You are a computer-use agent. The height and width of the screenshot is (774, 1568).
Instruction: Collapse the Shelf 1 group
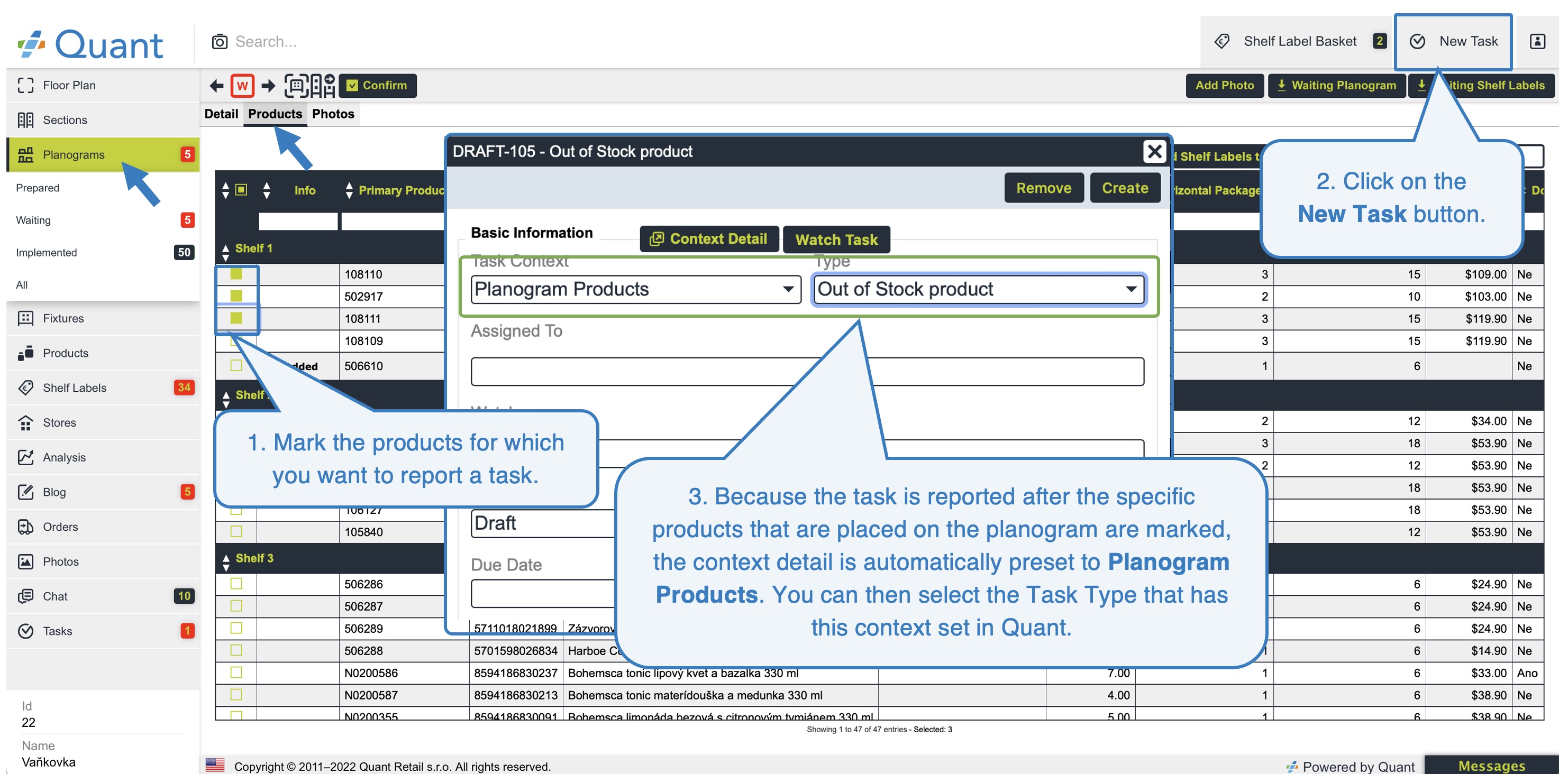pos(226,253)
